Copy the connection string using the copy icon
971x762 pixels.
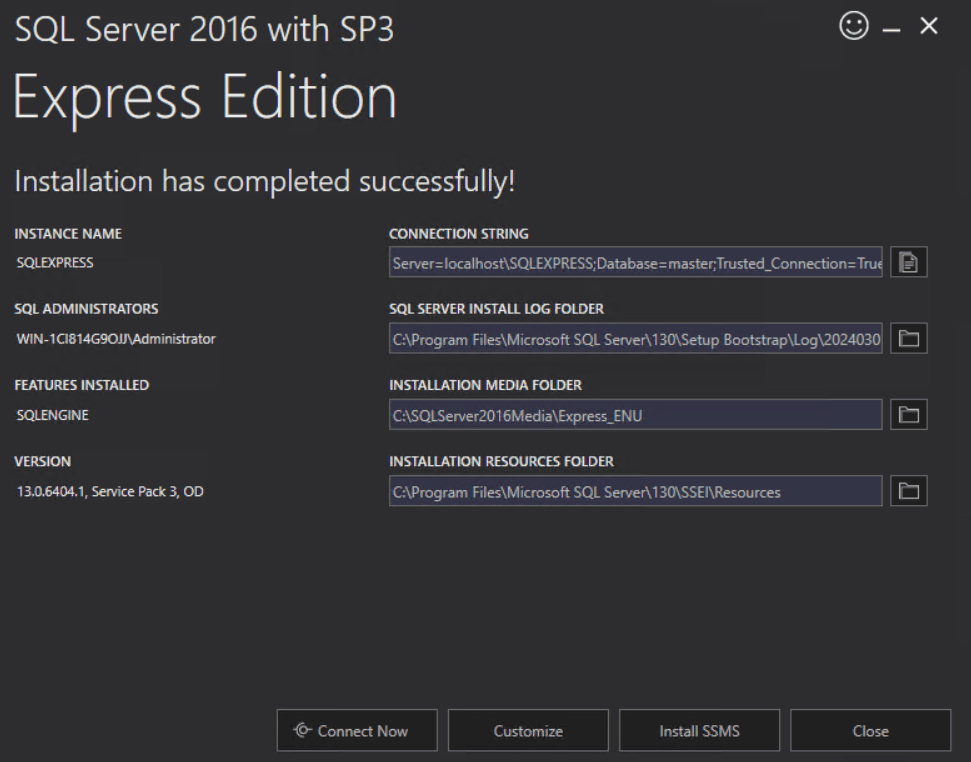click(908, 262)
